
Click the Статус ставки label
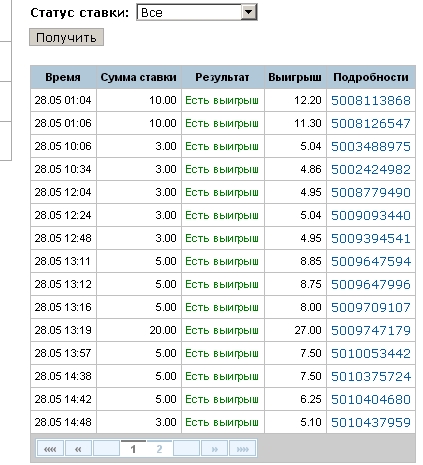(79, 13)
